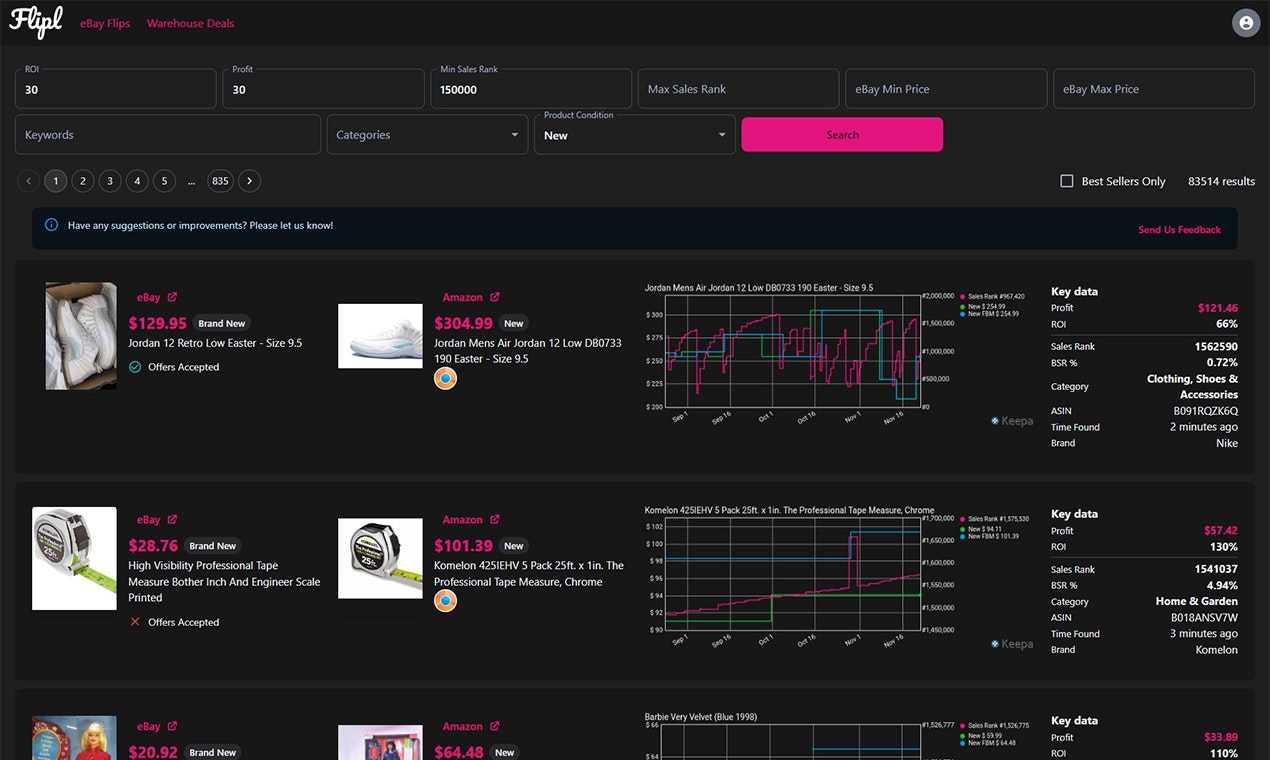Click eBay title Jordan 12 Retro Low Easter

(215, 343)
